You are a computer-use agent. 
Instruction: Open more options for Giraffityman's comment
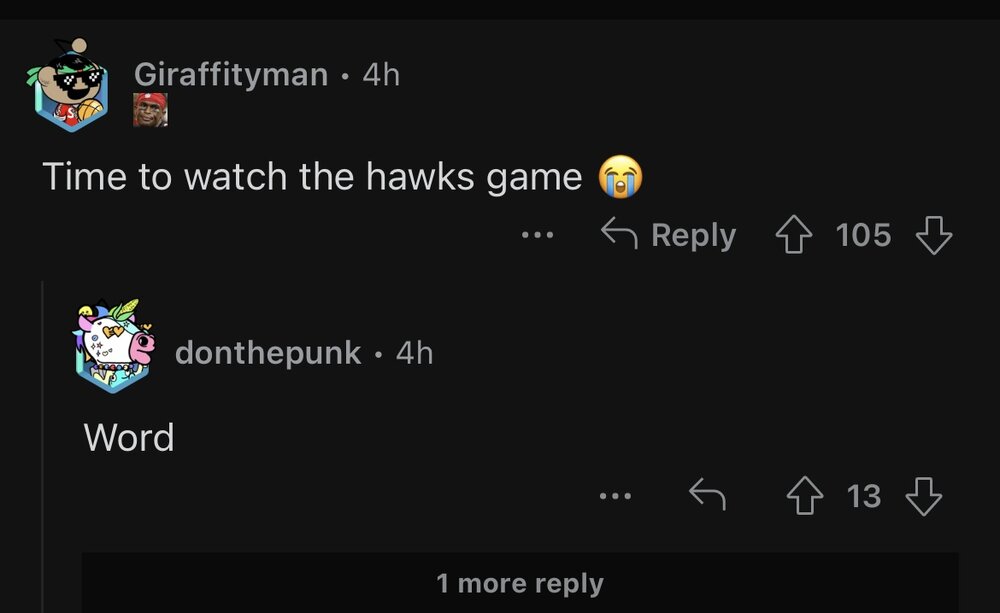point(536,236)
